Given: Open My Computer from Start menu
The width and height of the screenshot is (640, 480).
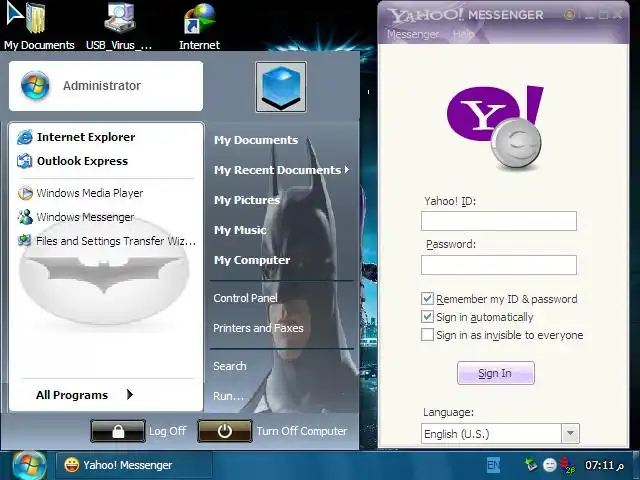Looking at the screenshot, I should (252, 260).
